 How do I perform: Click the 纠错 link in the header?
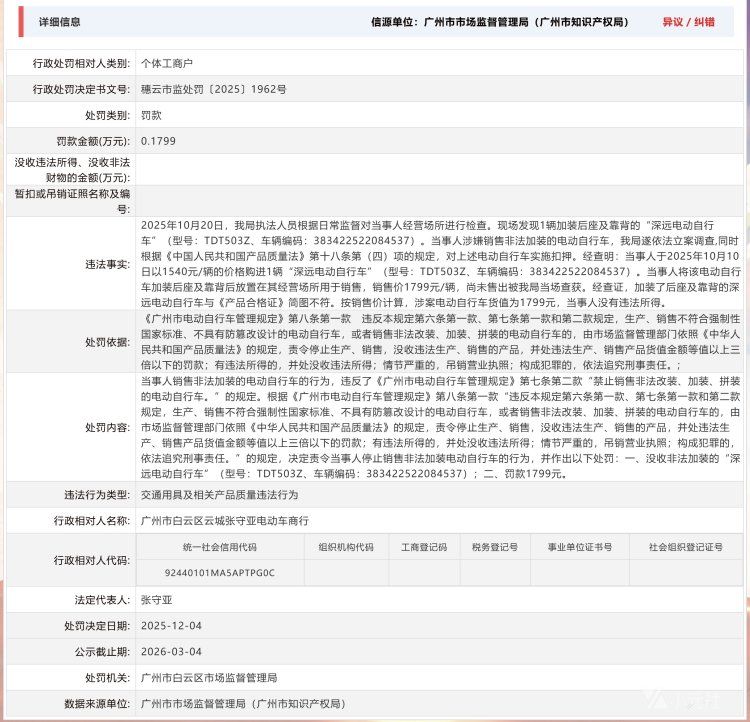point(705,21)
